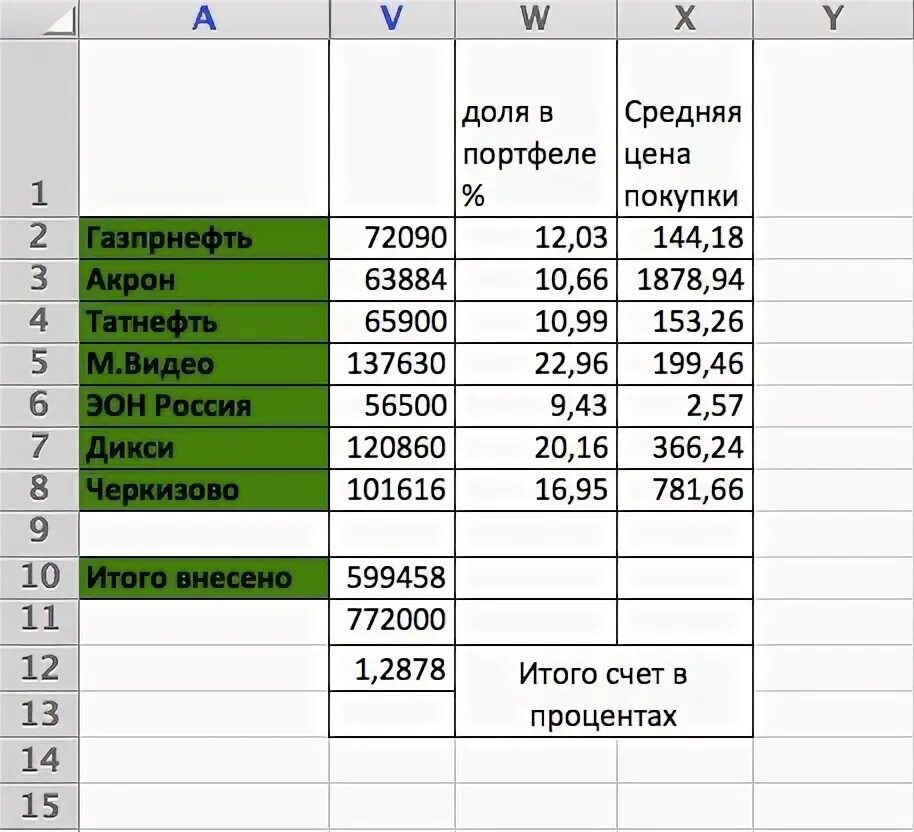
Task: Click the share cell 20,16
Action: (x=536, y=447)
